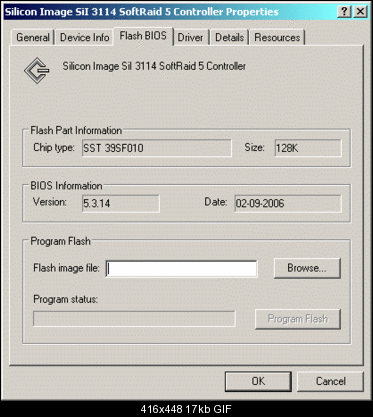Click the Silicon Image controller logo icon
Viewport: 373px width, 417px height.
pyautogui.click(x=36, y=70)
